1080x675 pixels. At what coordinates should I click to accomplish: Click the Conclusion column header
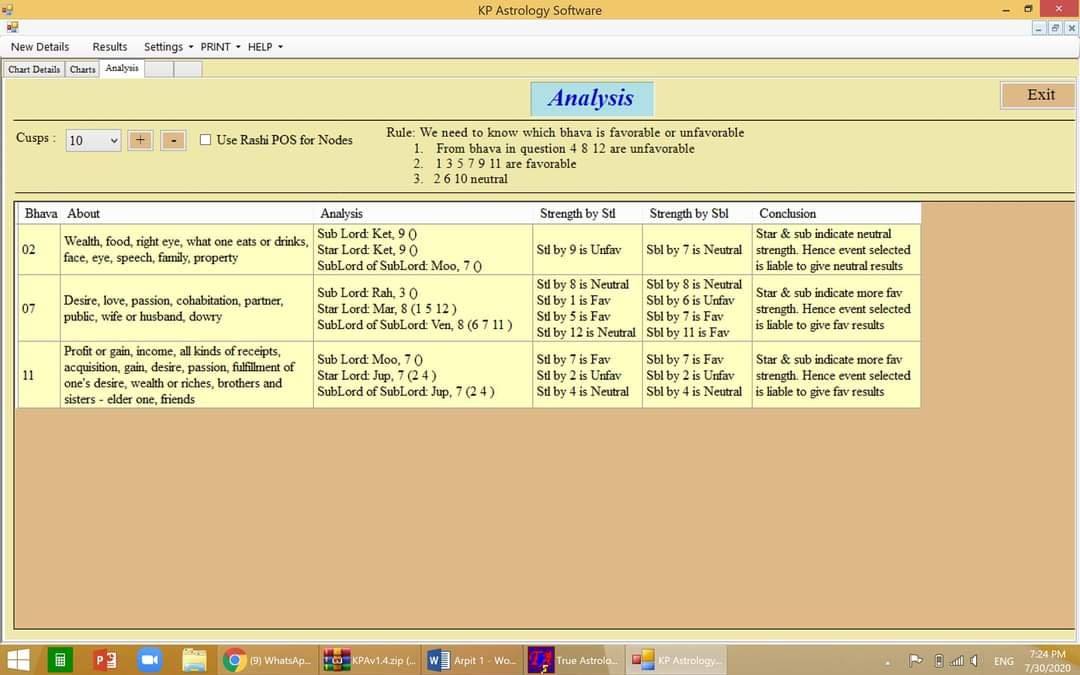coord(836,214)
